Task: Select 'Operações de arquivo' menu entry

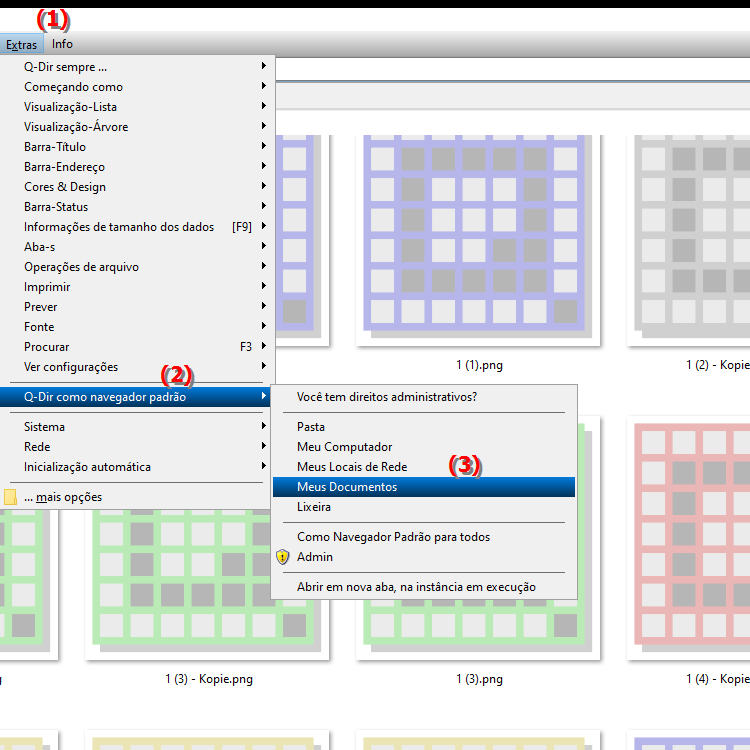Action: click(138, 267)
